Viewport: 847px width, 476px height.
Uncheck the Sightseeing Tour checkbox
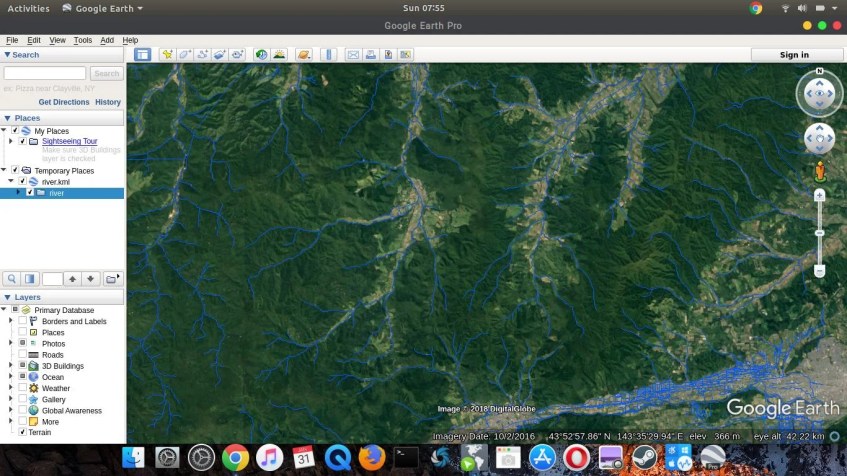(23, 141)
